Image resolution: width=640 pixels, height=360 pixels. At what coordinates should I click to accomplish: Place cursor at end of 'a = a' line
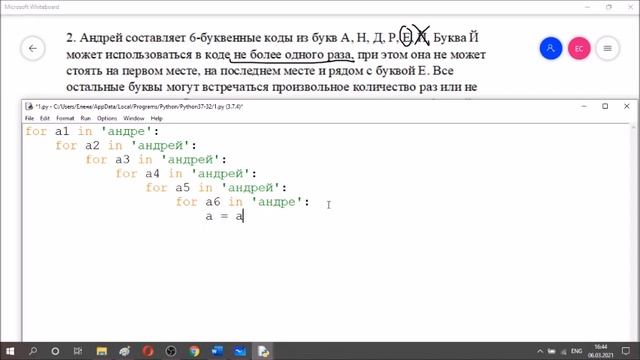point(244,216)
